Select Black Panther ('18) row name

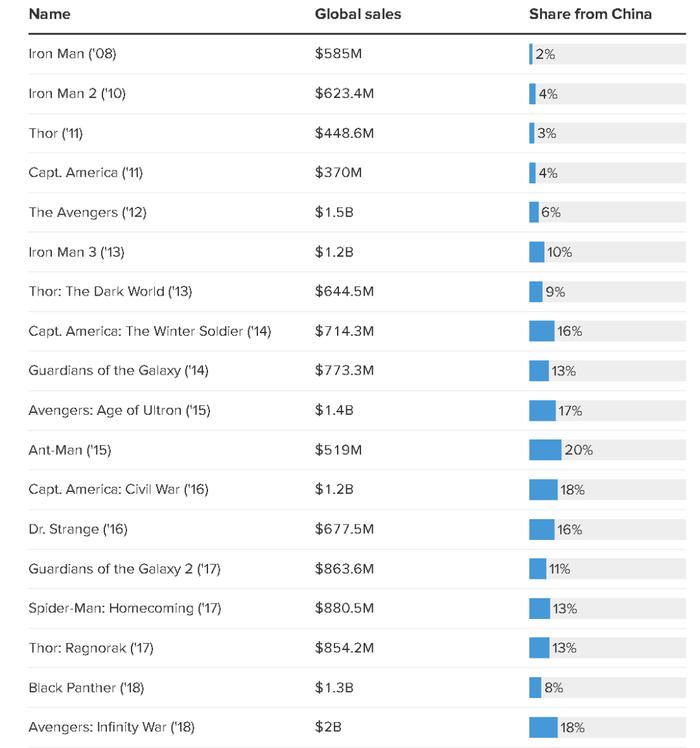pos(86,687)
